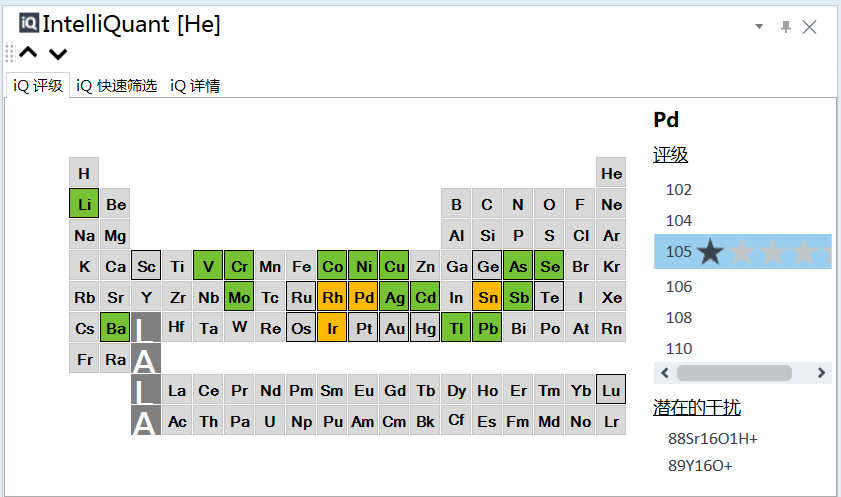Screen dimensions: 841x497
Task: Select the Pb element tile
Action: click(487, 328)
